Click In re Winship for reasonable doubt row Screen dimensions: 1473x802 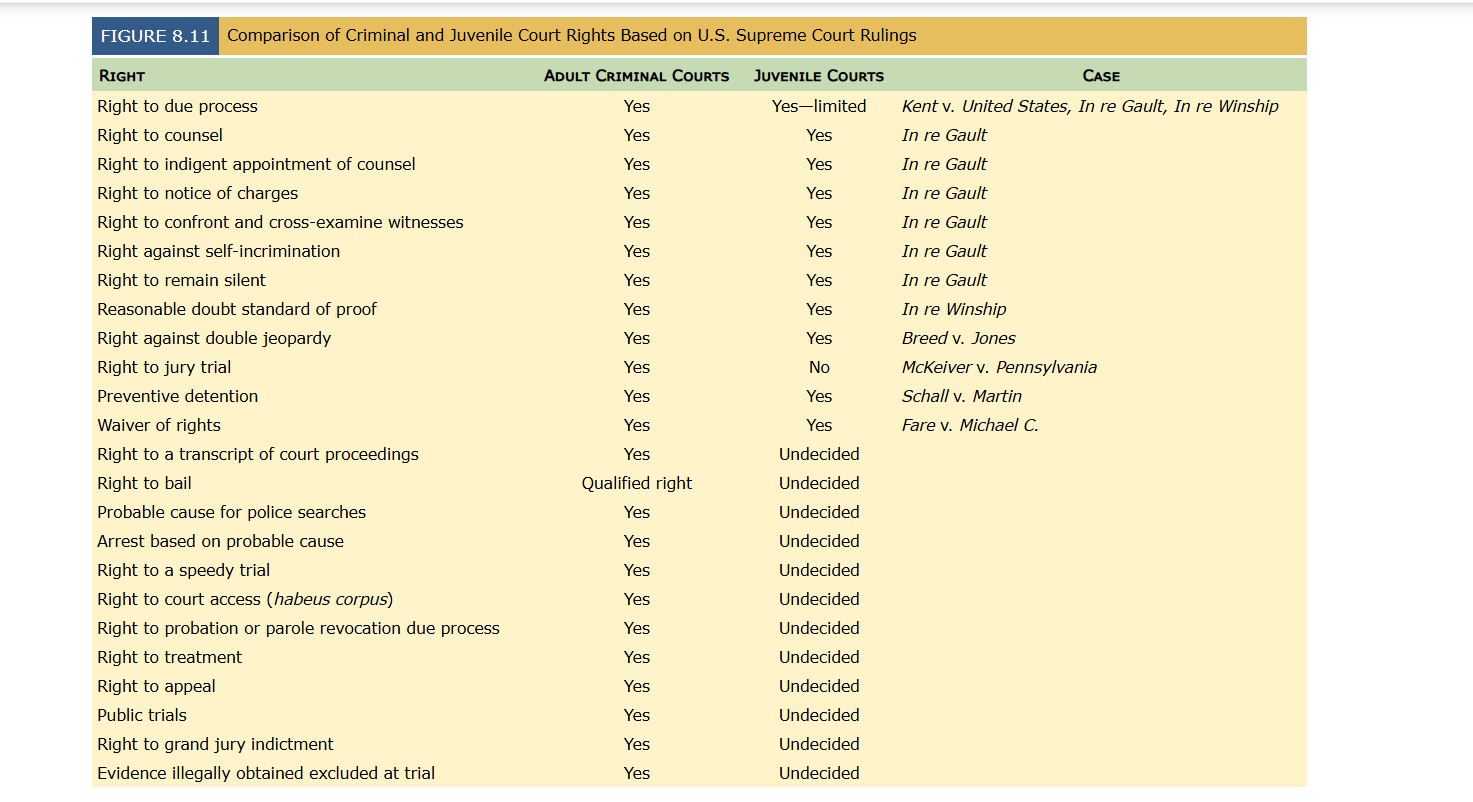[954, 309]
